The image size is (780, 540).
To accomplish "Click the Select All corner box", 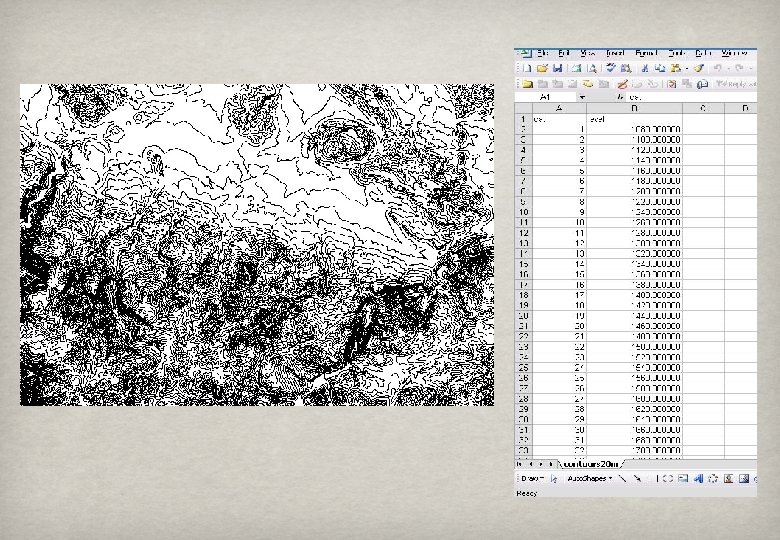I will tap(523, 108).
